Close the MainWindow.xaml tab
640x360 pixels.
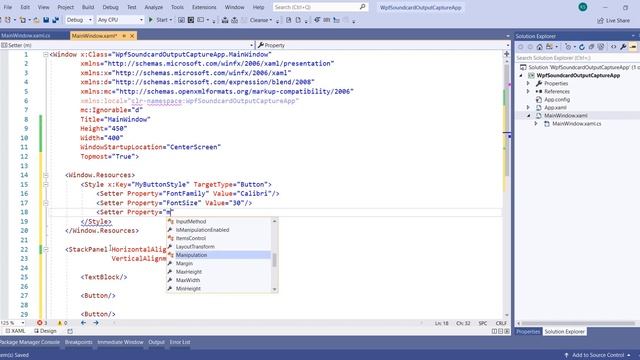click(x=132, y=36)
